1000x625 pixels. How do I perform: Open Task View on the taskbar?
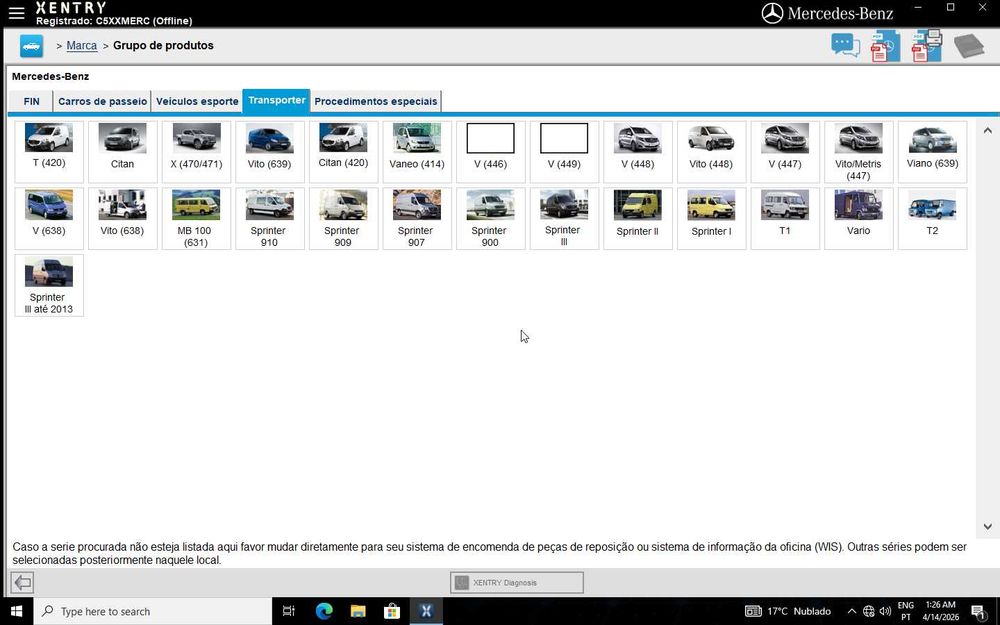(x=289, y=611)
